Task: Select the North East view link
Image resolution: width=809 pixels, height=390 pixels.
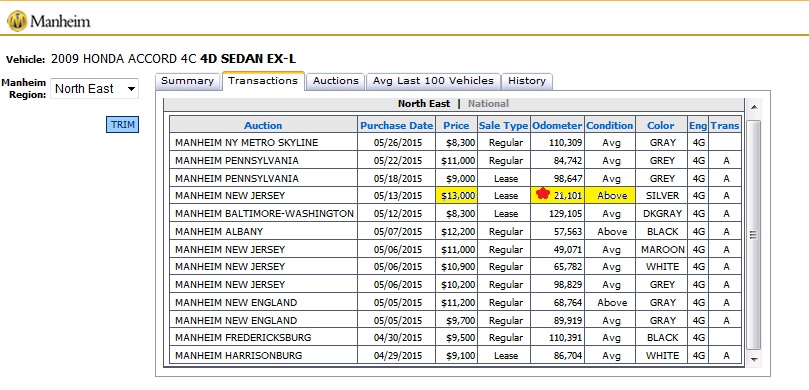Action: click(x=424, y=104)
